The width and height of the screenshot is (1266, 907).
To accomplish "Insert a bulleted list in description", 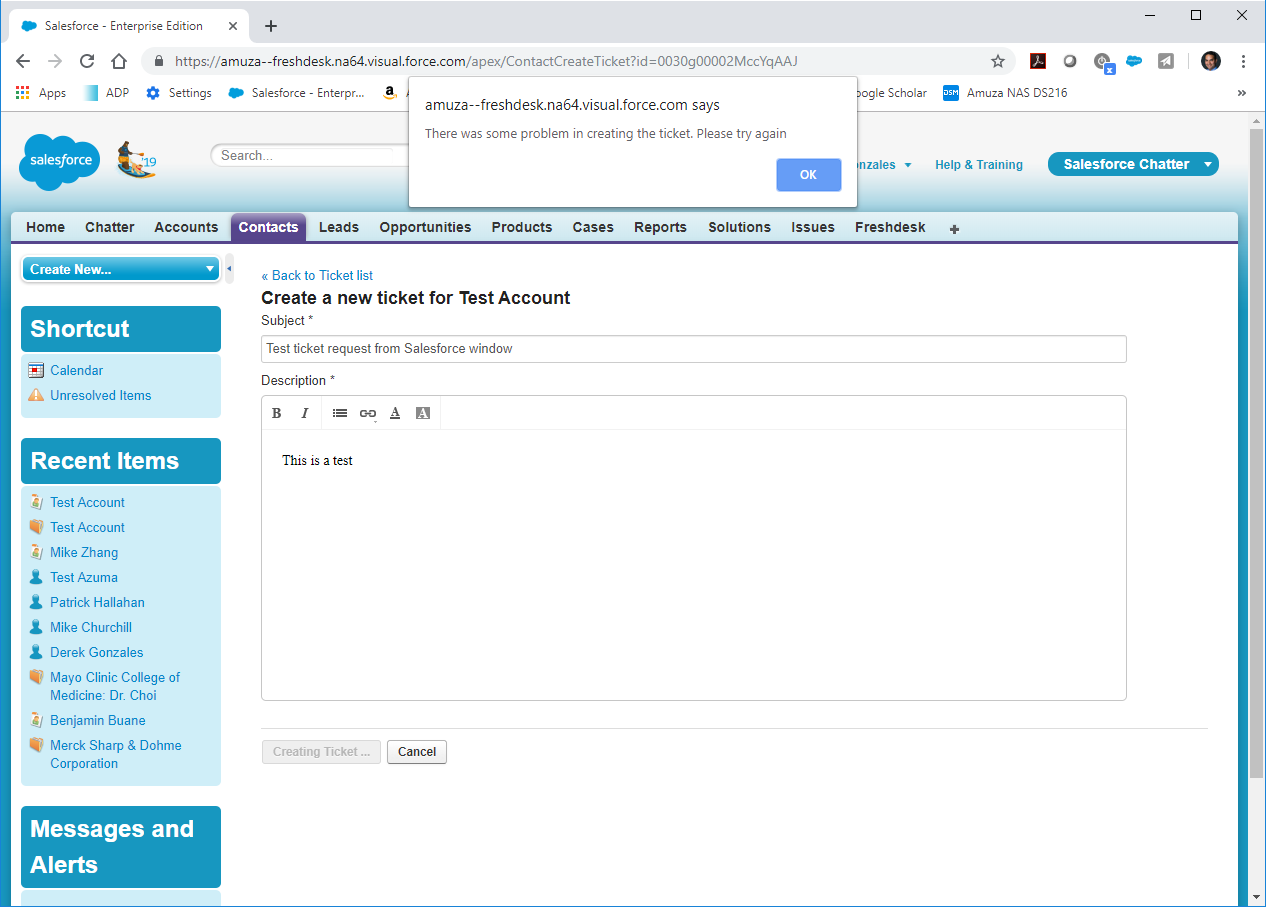I will click(x=340, y=413).
